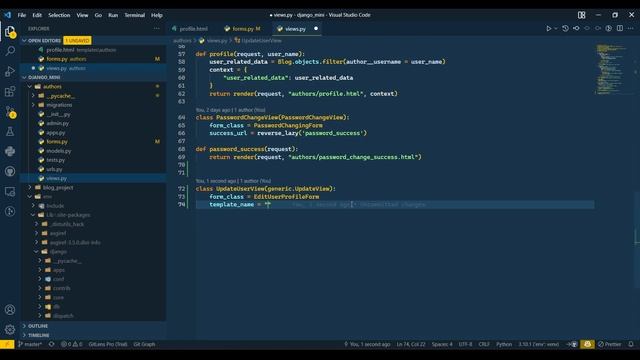The image size is (640, 360).
Task: Open the Run and Debug view
Action: pyautogui.click(x=10, y=71)
